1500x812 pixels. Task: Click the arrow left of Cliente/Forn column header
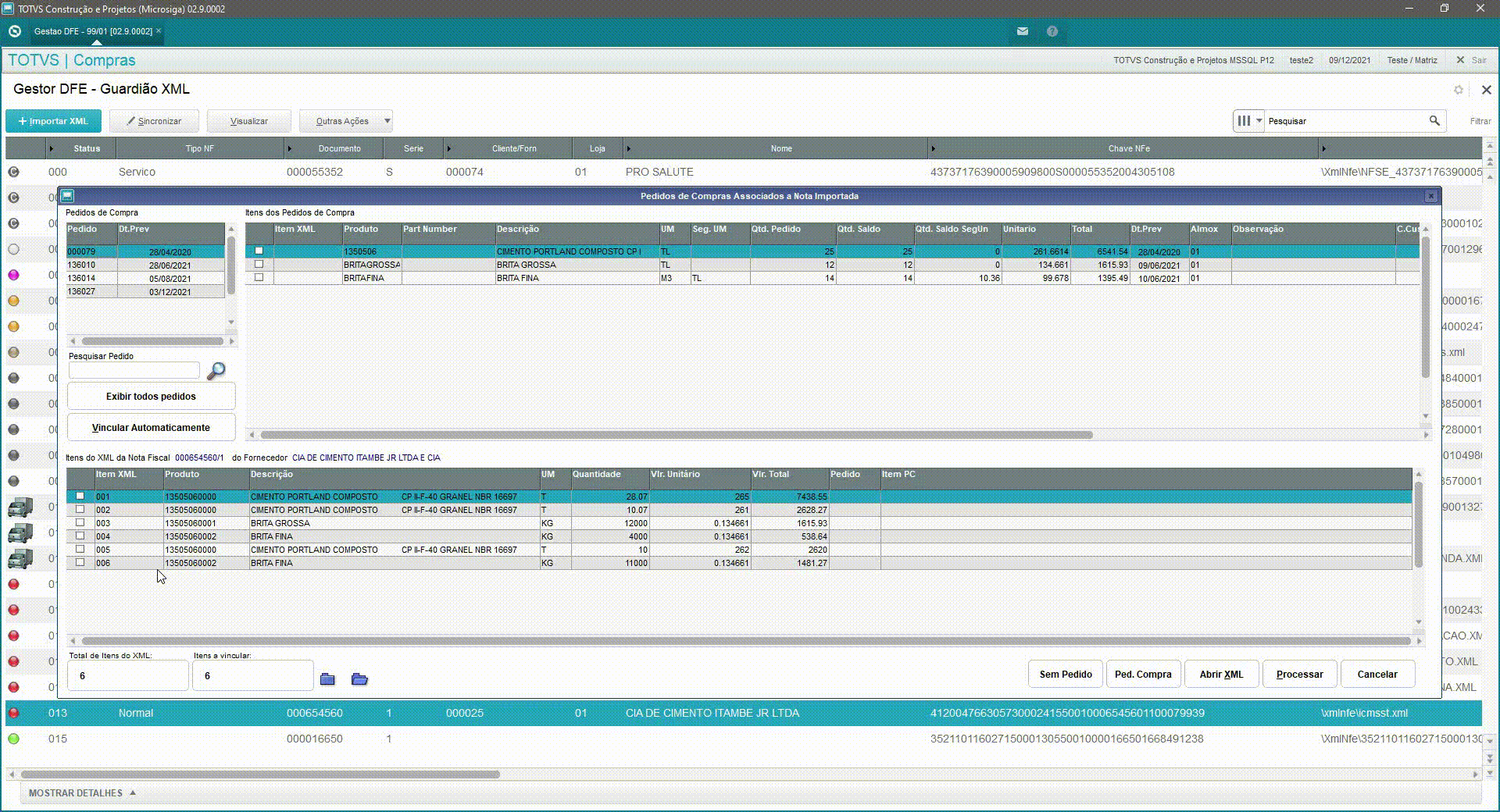pos(448,148)
